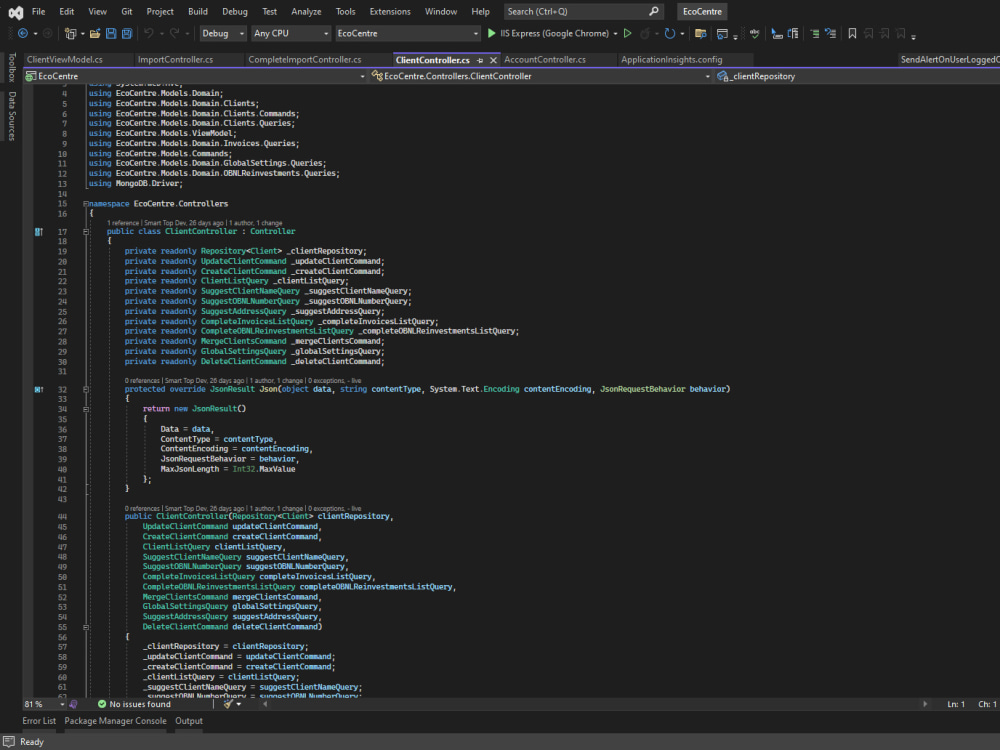This screenshot has height=750, width=1000.
Task: Collapse the namespace EcoCentre.Controllers block
Action: tap(85, 204)
